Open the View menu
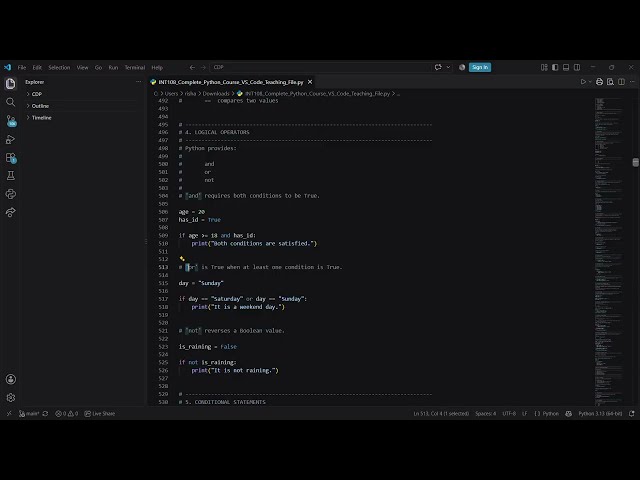 click(82, 67)
